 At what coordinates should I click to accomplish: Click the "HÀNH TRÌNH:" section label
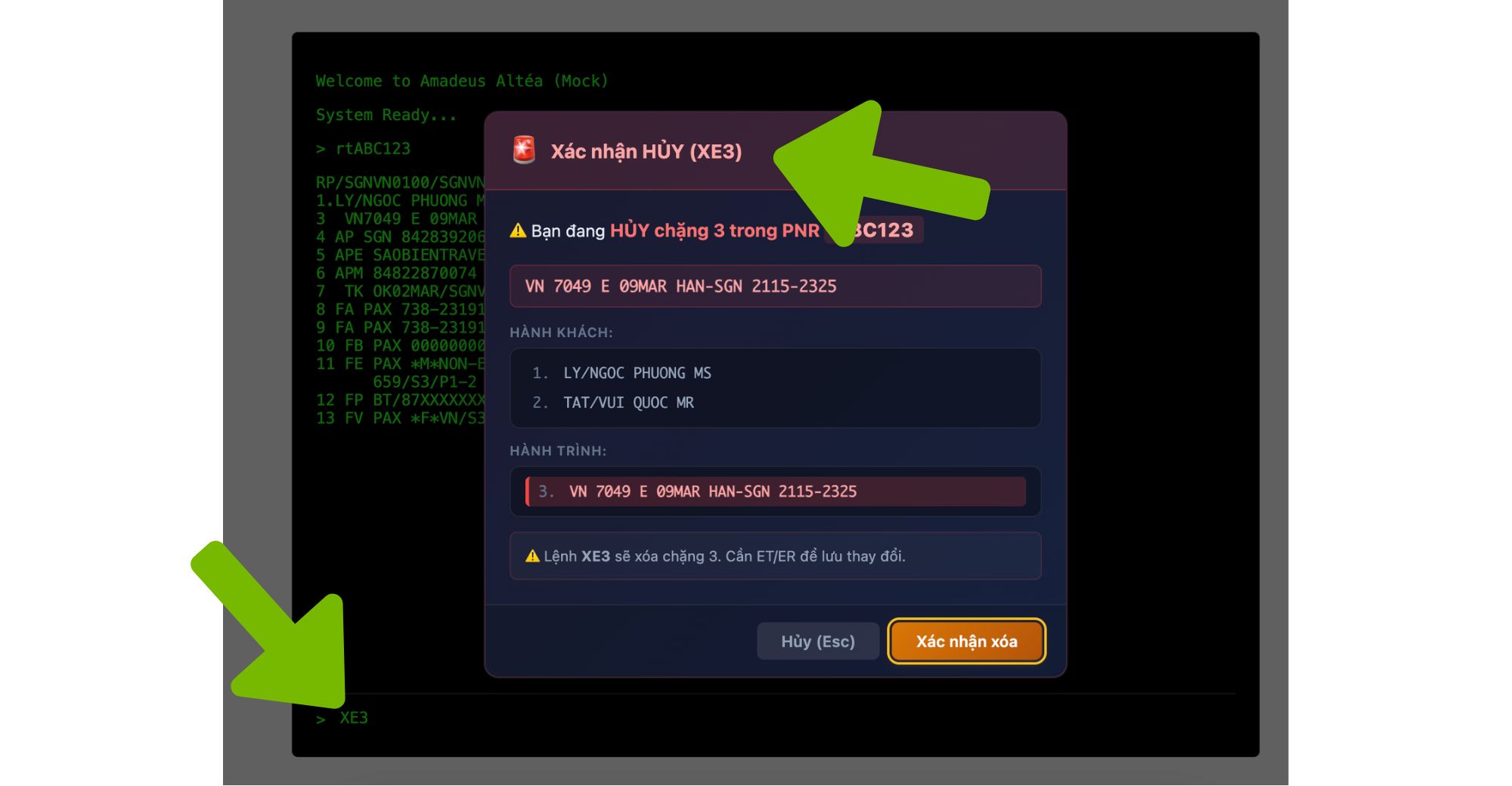coord(558,451)
